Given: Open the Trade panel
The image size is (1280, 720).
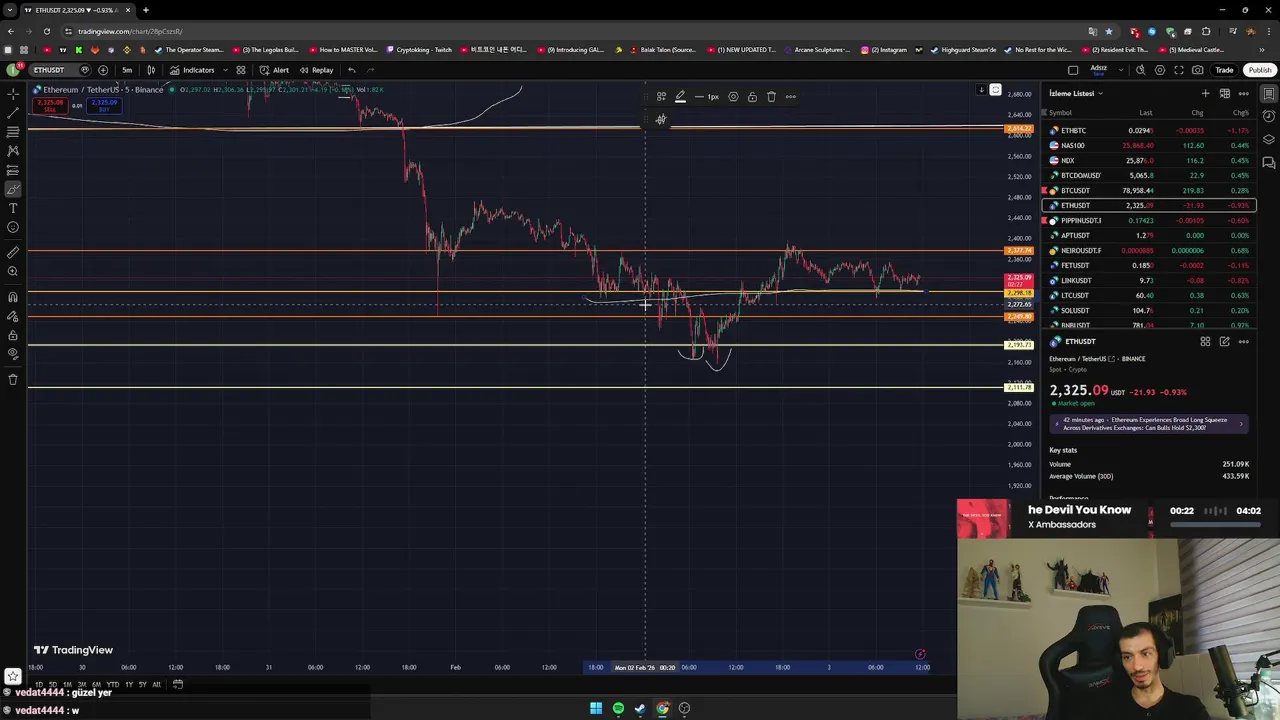Looking at the screenshot, I should [x=1224, y=70].
